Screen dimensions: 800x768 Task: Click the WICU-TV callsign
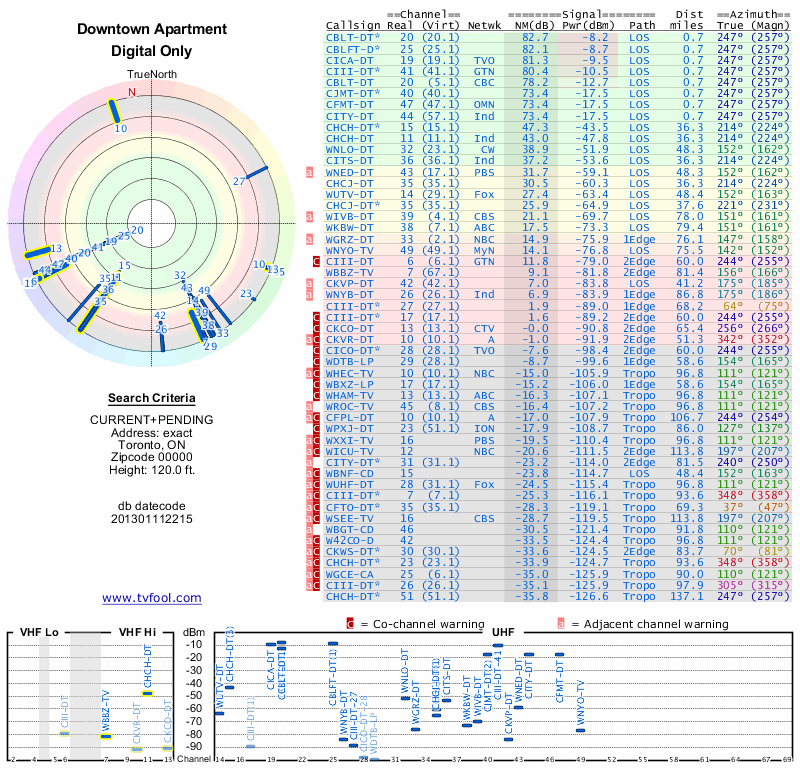click(350, 451)
